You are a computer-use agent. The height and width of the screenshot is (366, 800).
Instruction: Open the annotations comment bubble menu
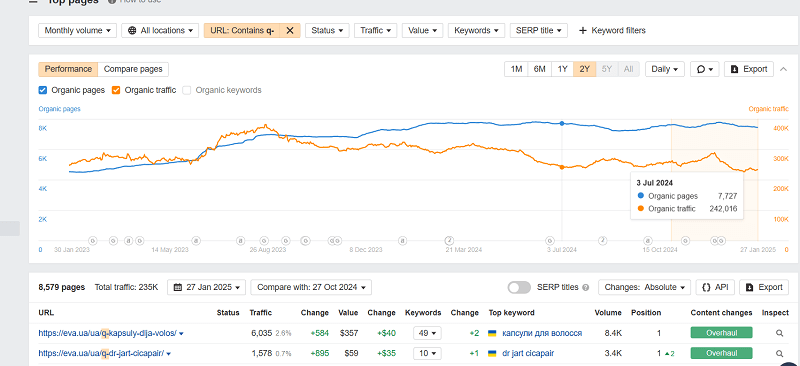click(x=705, y=69)
